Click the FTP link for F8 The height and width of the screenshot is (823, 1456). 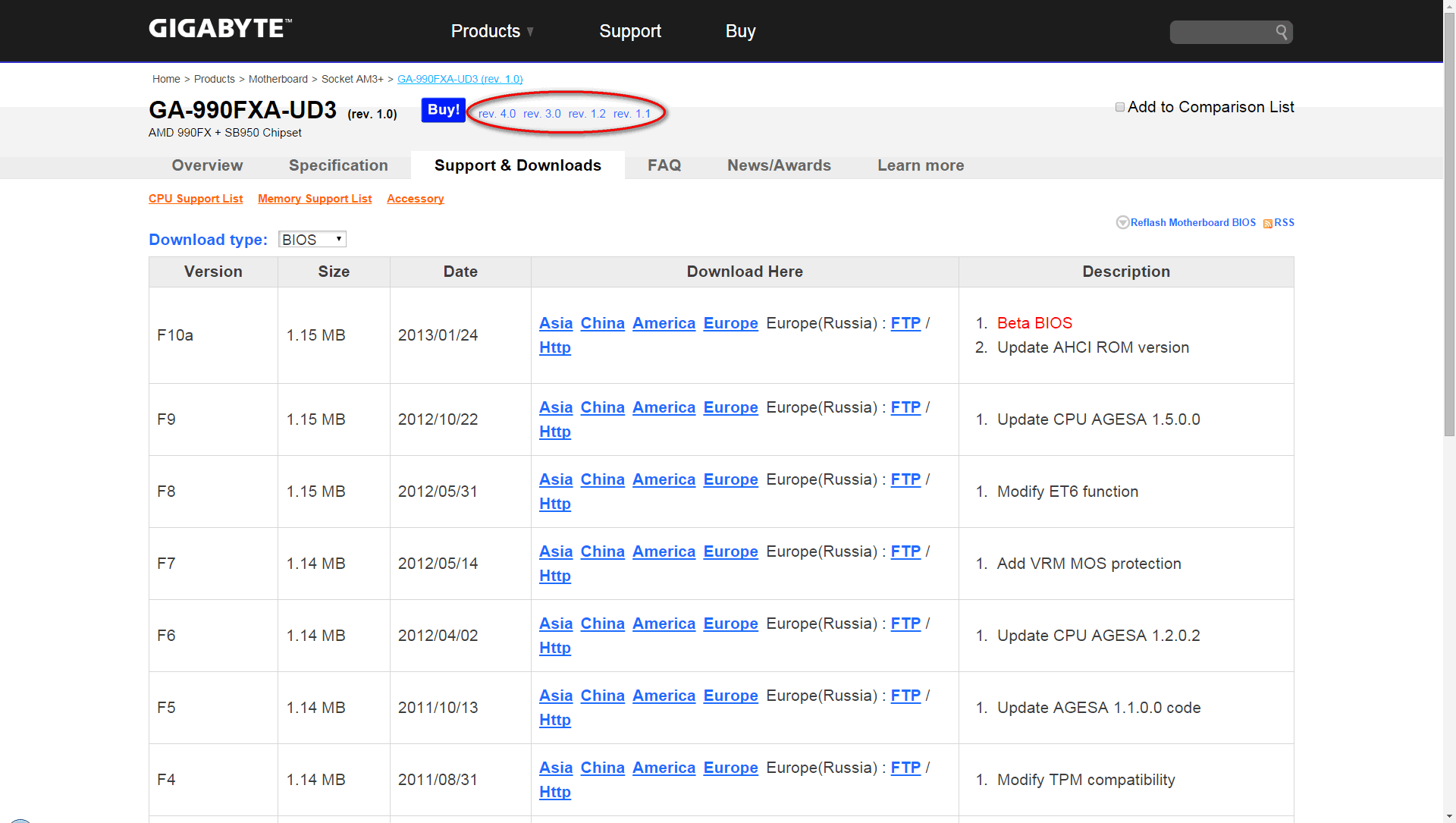point(905,479)
